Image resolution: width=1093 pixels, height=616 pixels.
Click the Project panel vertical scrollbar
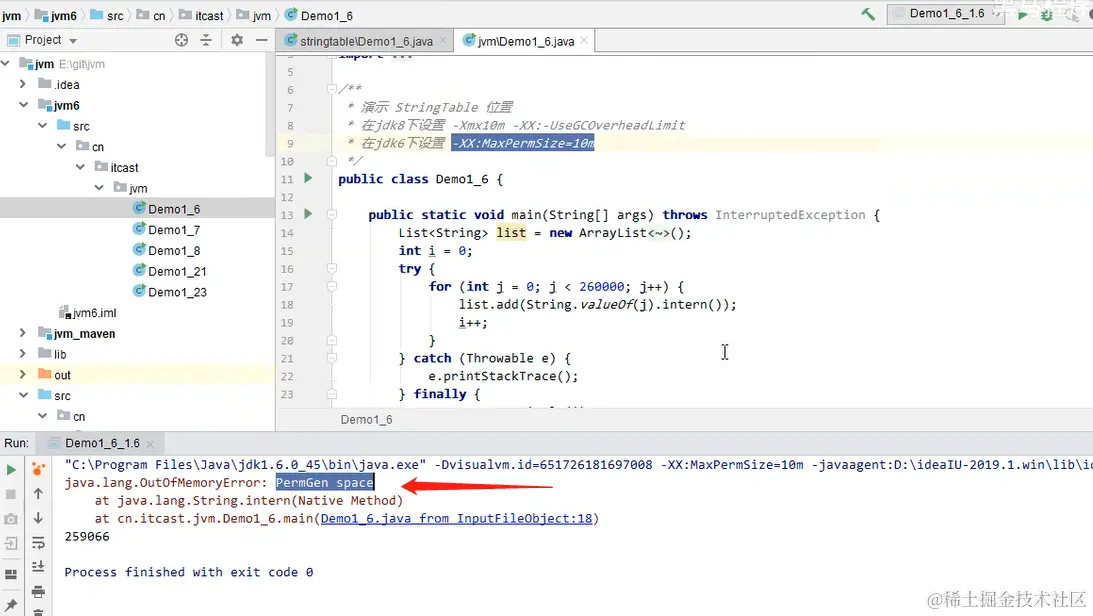[270, 105]
